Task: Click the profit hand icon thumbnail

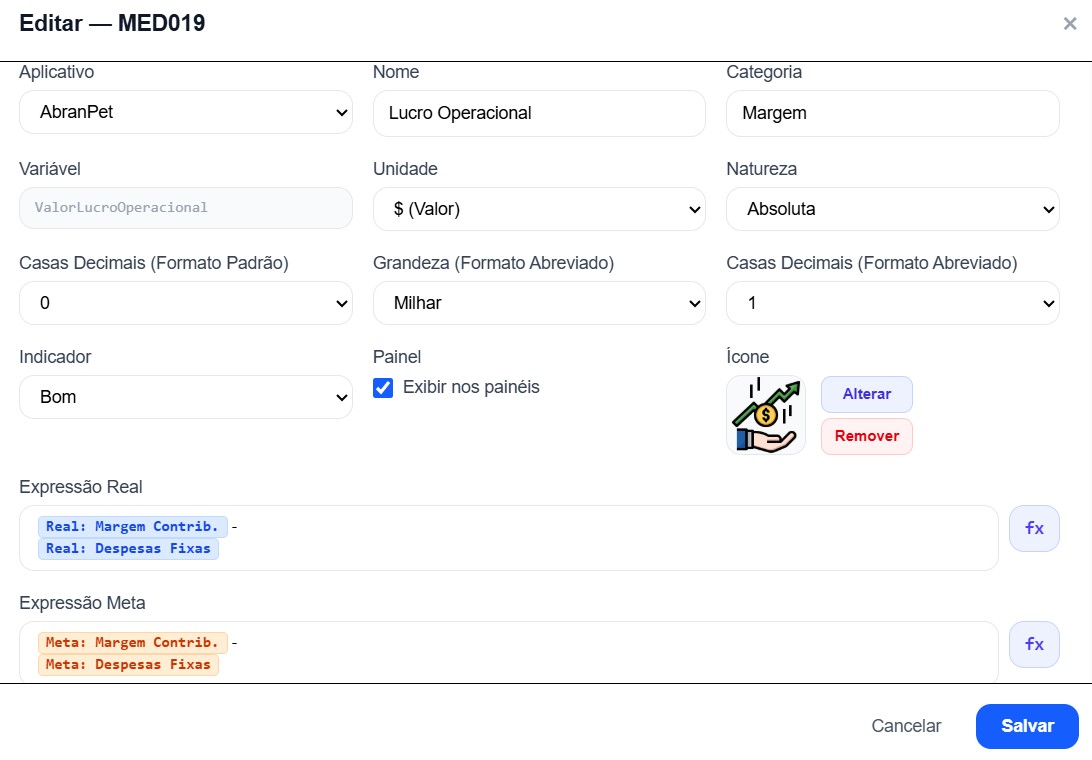Action: point(766,415)
